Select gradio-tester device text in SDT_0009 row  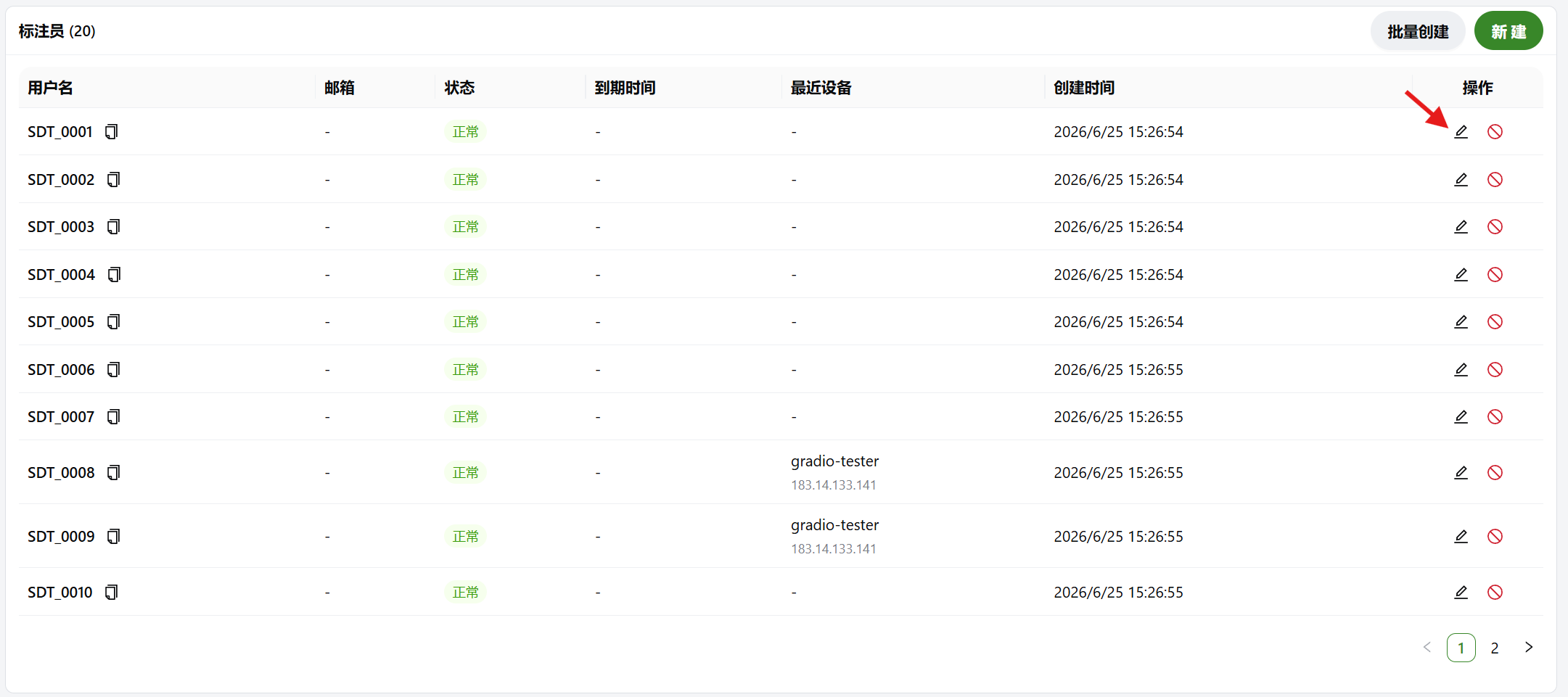point(834,524)
